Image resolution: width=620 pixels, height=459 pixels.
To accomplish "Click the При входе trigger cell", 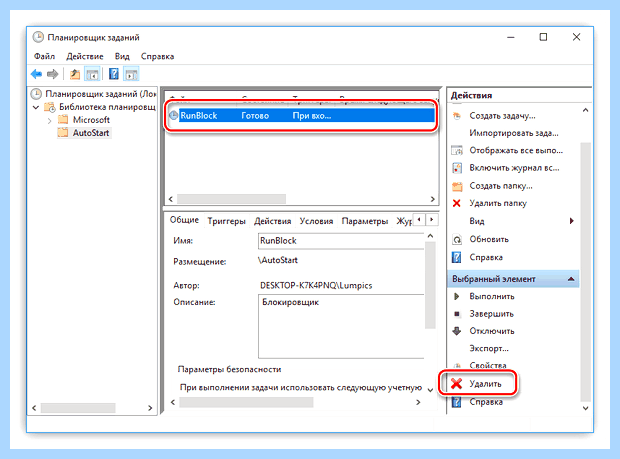I will [x=312, y=115].
